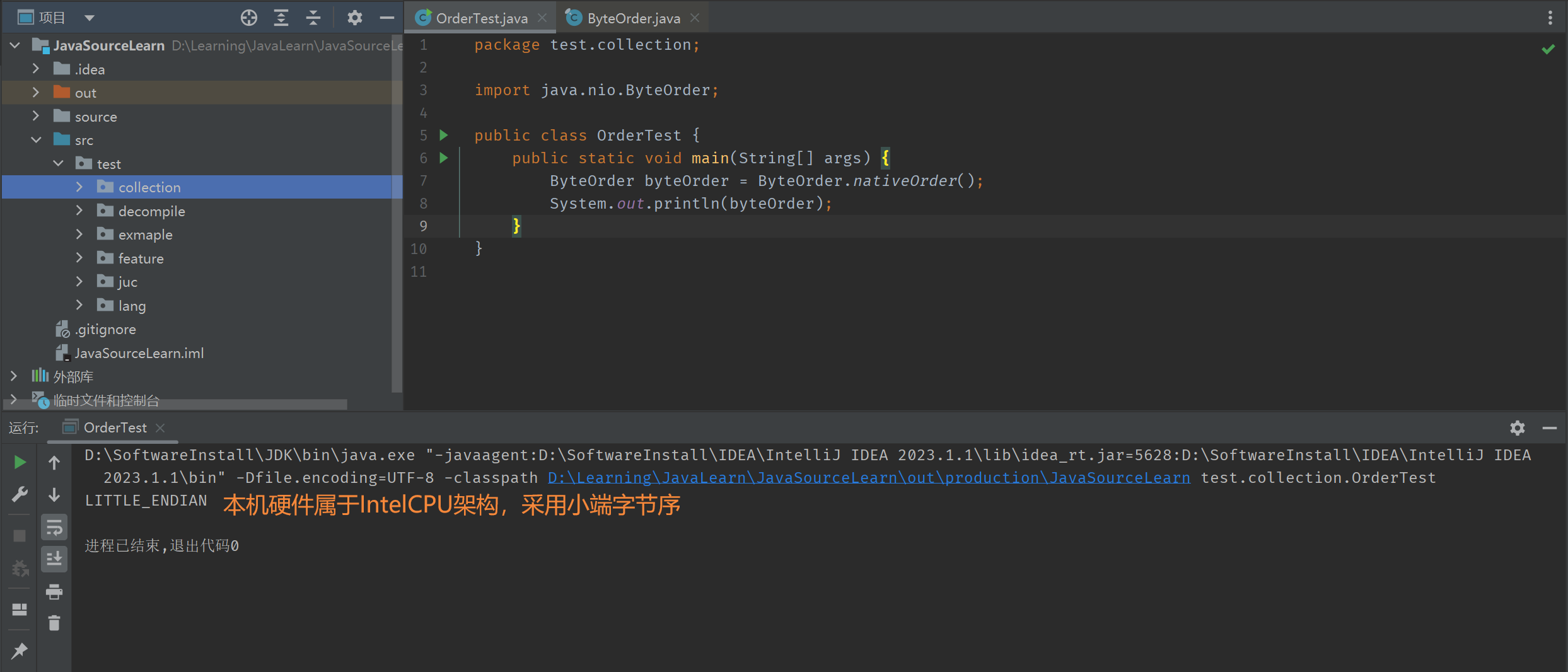Expand the .idea folder

click(x=36, y=69)
